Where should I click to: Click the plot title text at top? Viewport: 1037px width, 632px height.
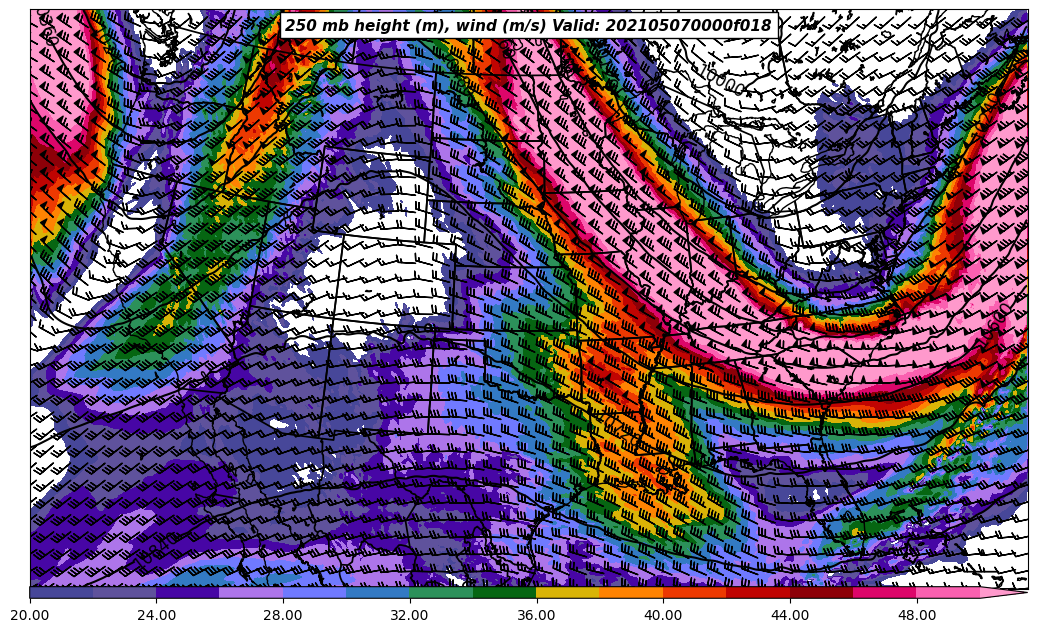[528, 26]
